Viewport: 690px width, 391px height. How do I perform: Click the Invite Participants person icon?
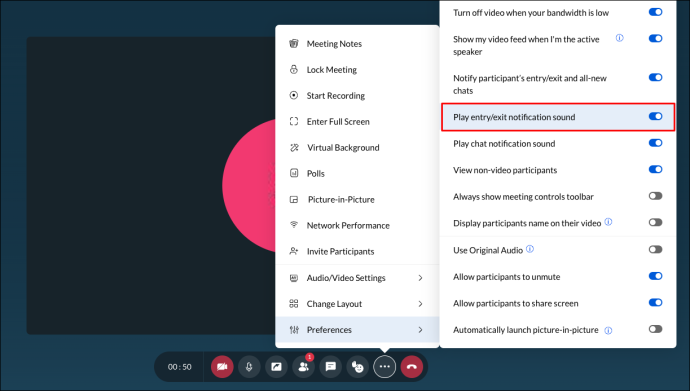click(294, 251)
